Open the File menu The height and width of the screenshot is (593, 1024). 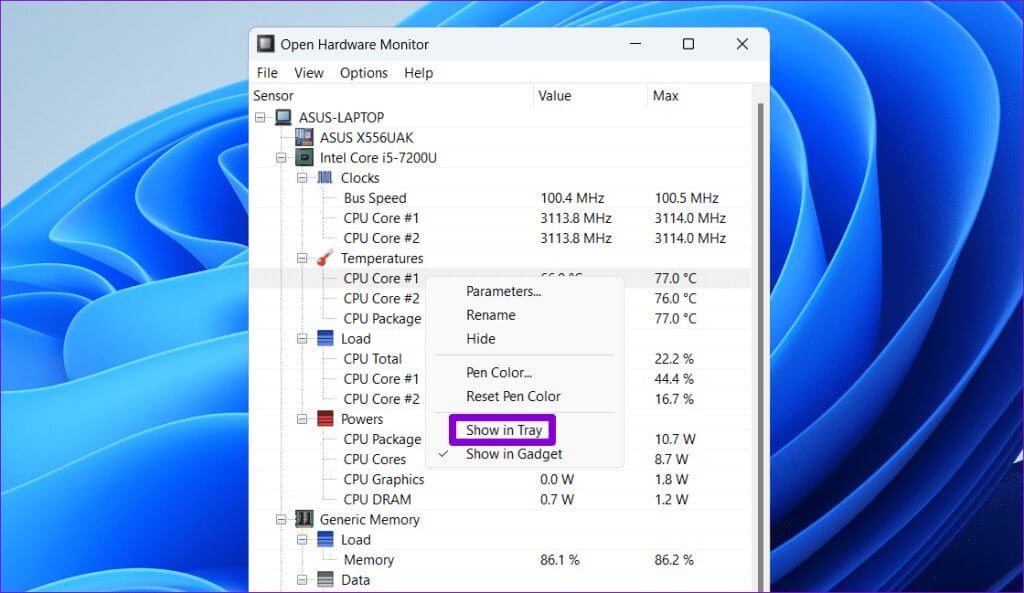click(x=267, y=72)
